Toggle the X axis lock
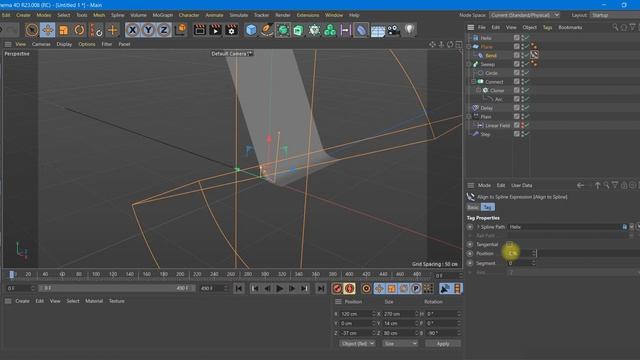 pos(132,30)
